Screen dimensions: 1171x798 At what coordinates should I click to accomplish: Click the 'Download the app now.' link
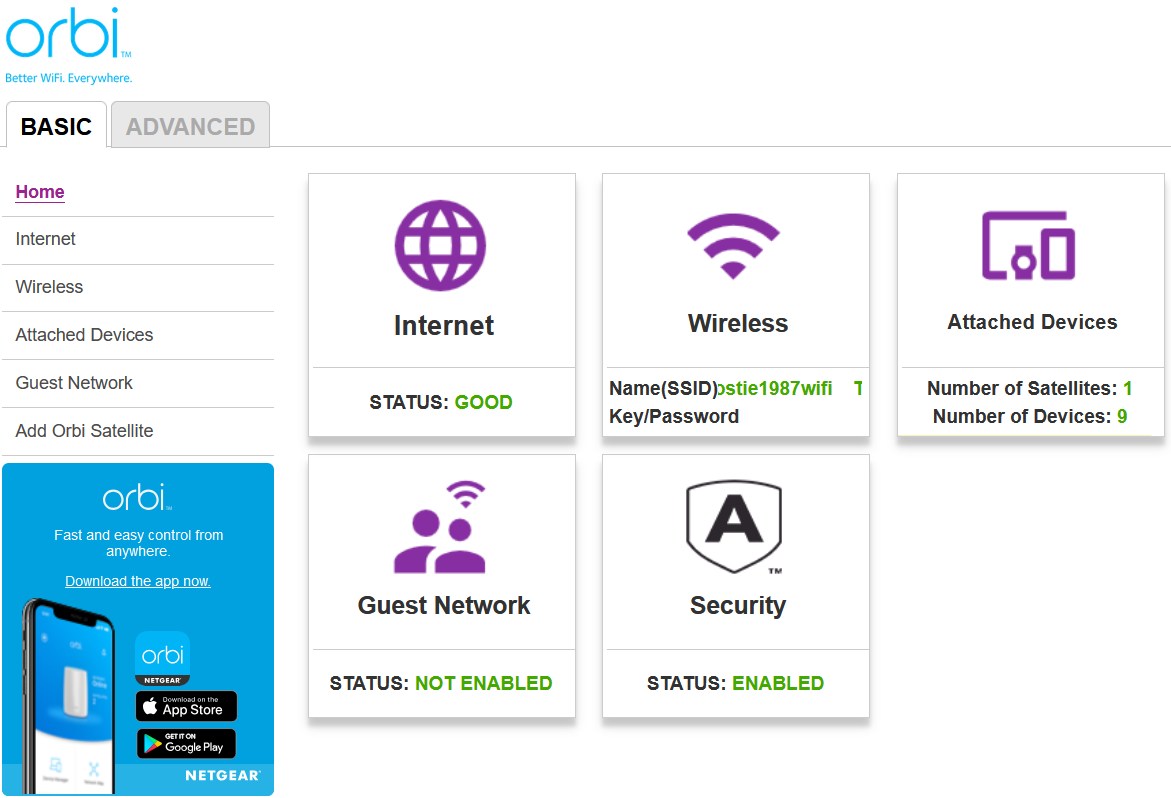click(x=137, y=581)
